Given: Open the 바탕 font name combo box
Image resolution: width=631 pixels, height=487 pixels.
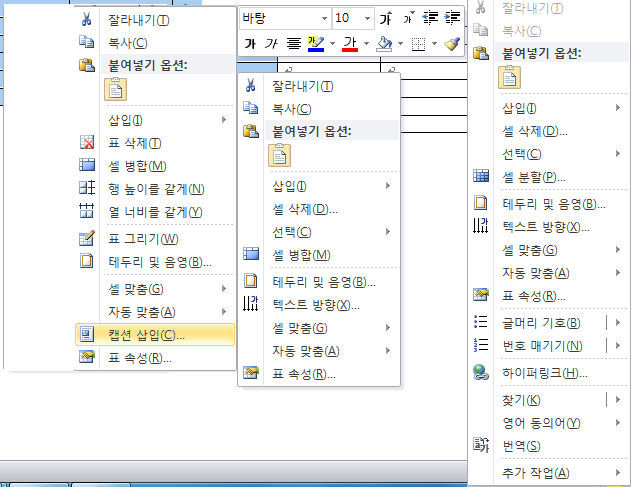Looking at the screenshot, I should 285,19.
